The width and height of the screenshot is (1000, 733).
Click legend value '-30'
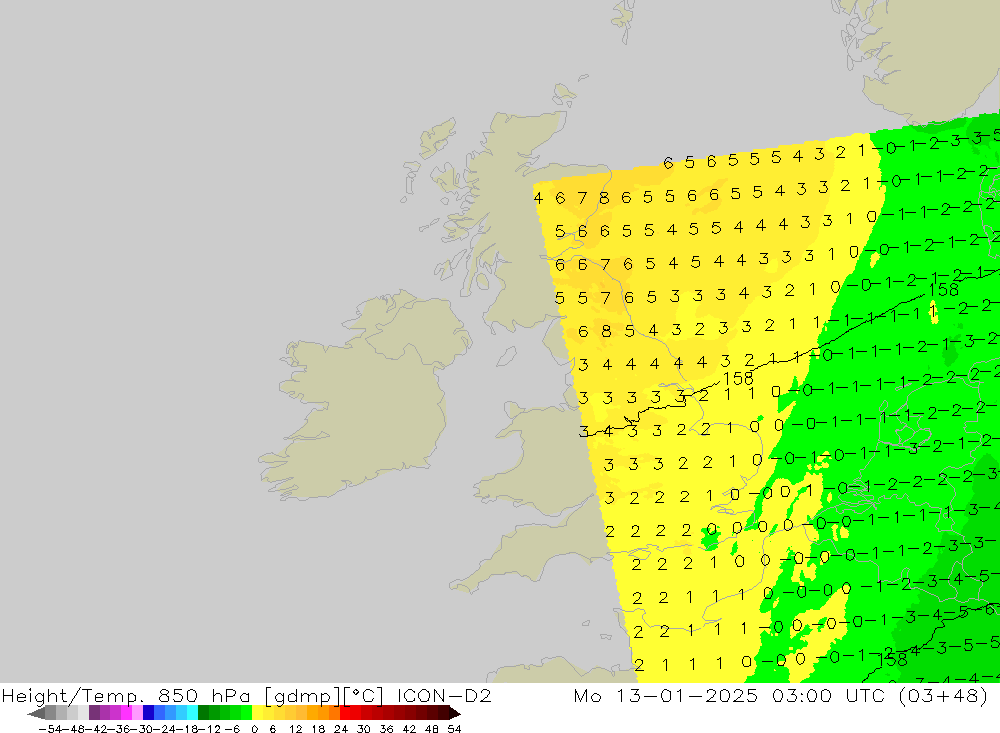[142, 729]
